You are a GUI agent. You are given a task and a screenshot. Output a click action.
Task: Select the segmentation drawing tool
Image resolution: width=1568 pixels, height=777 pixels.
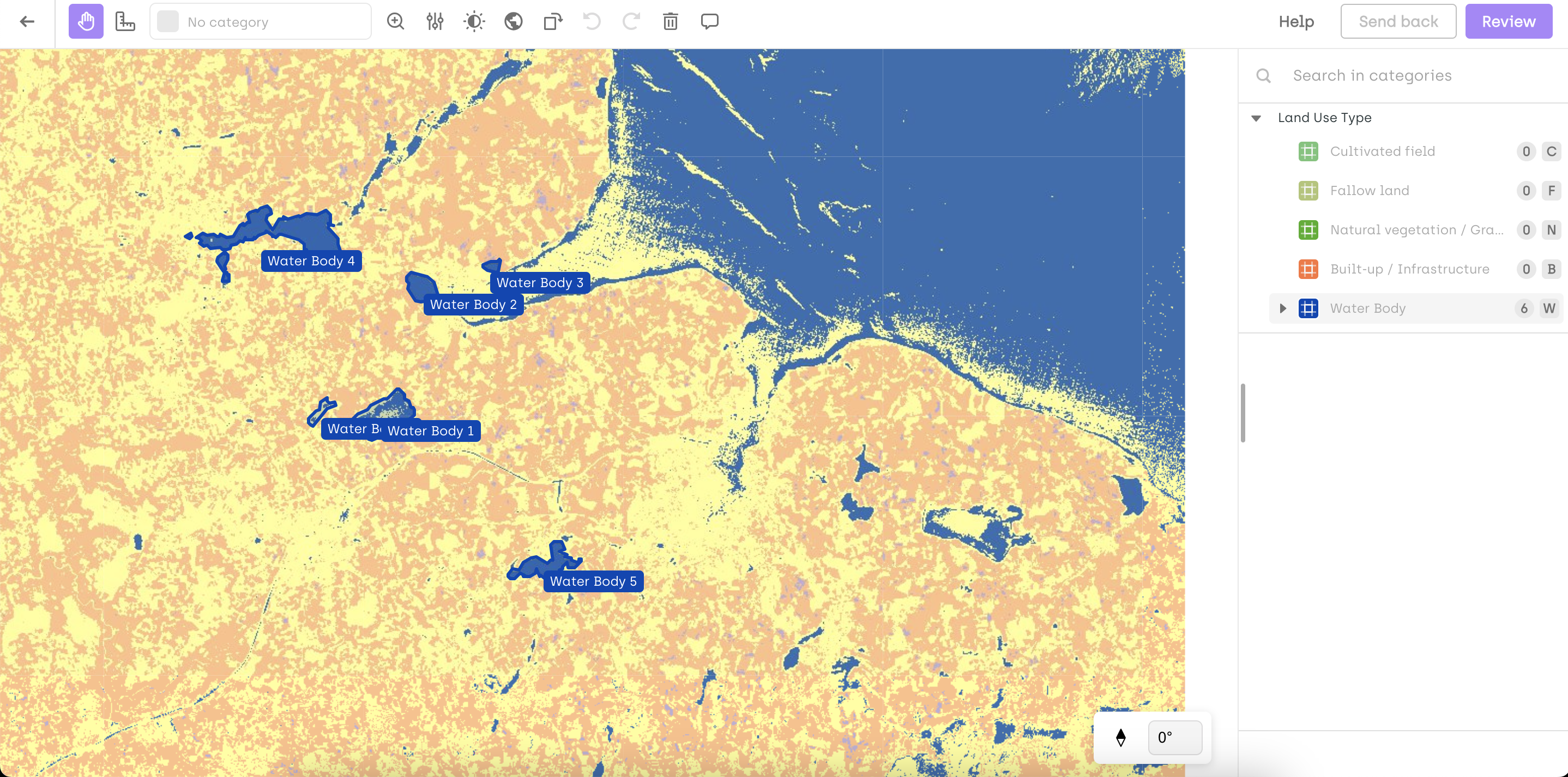coord(125,22)
